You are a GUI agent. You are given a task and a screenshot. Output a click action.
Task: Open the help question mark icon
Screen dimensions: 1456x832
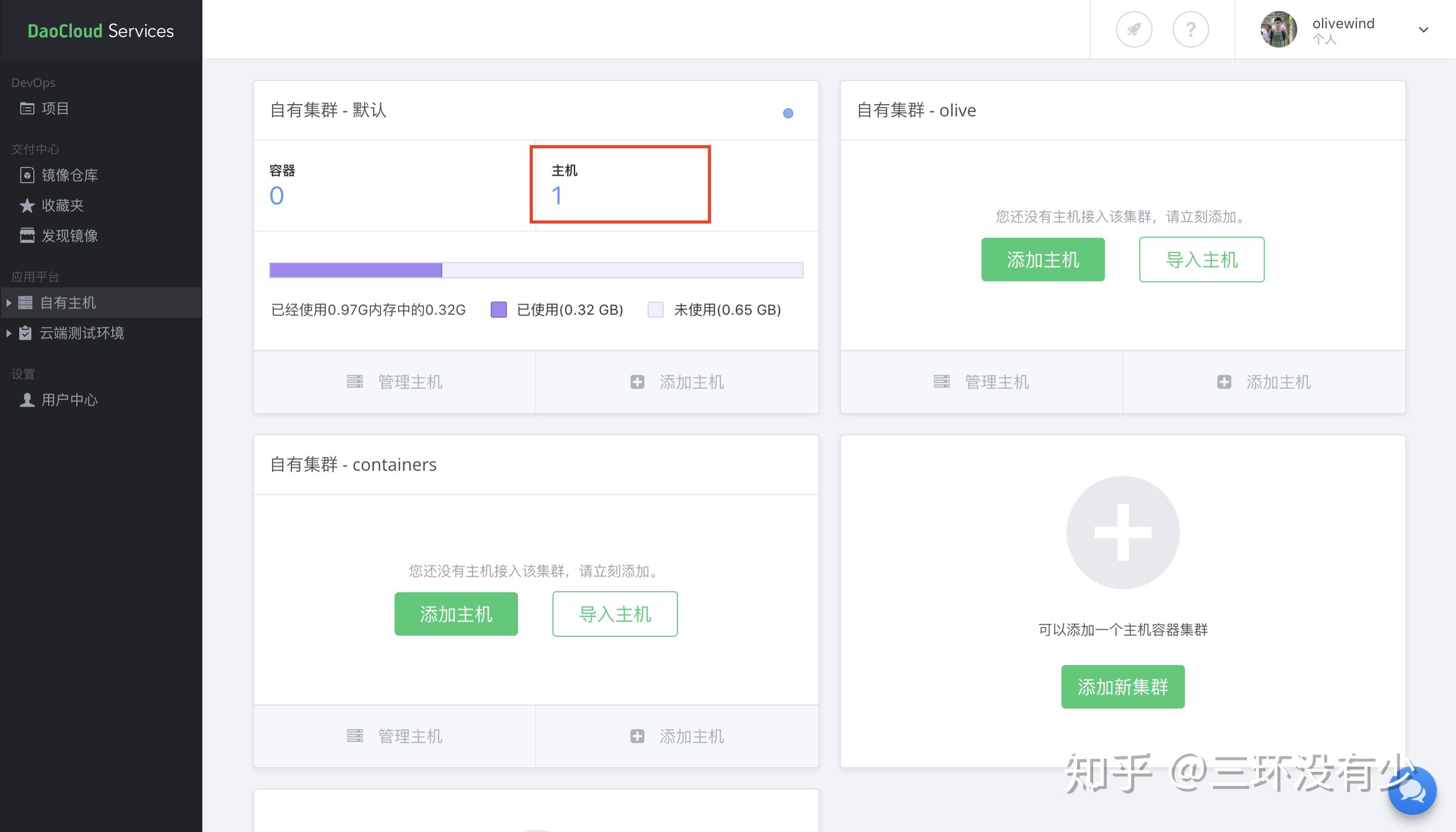click(1190, 29)
